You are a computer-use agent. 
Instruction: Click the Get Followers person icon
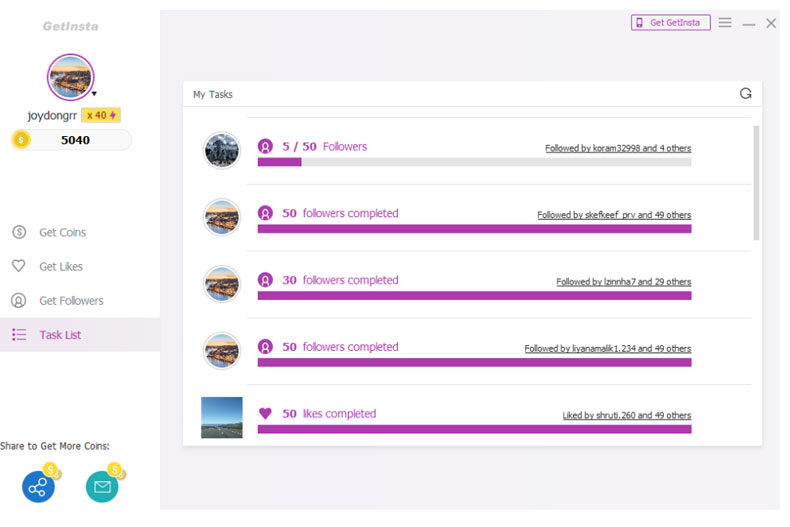click(19, 300)
